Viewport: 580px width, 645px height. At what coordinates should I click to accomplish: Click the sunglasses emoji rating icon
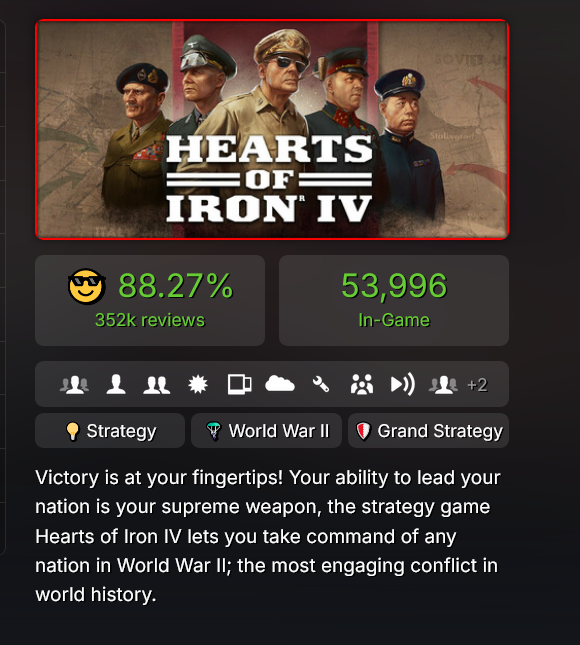point(86,286)
